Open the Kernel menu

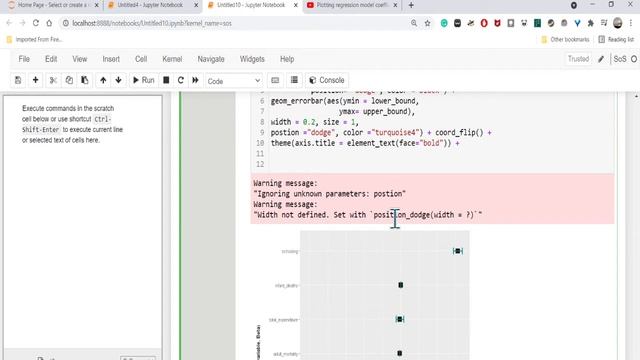tap(172, 59)
